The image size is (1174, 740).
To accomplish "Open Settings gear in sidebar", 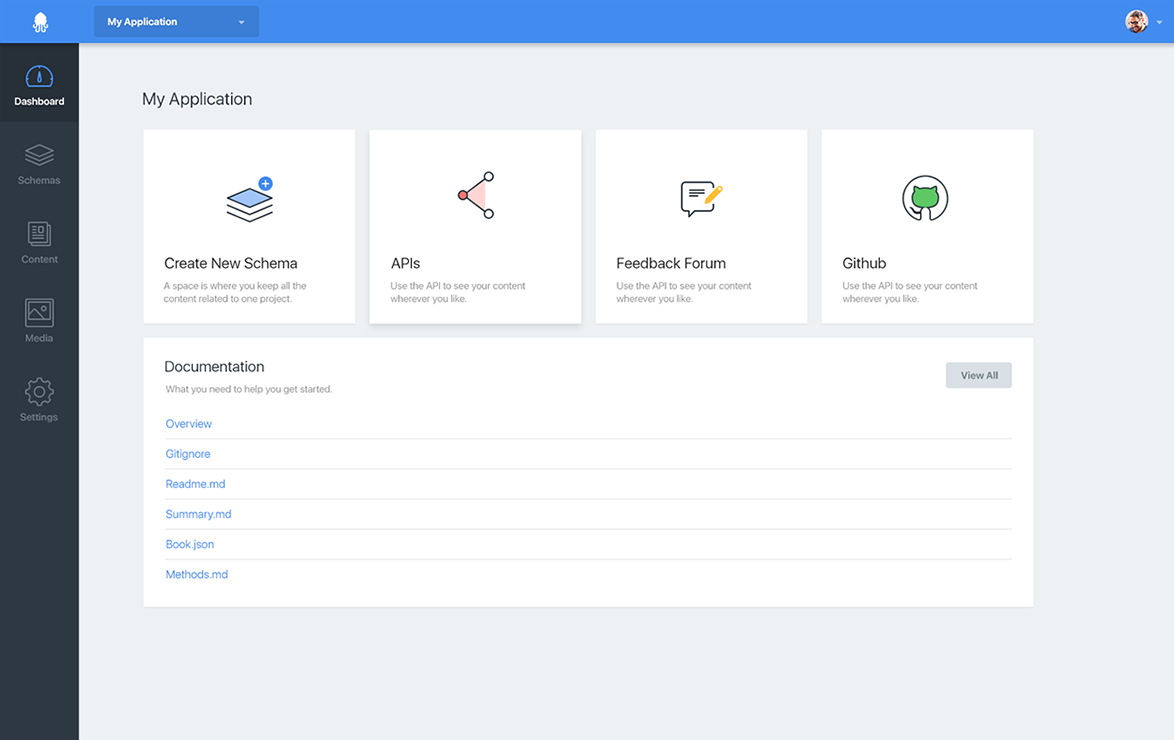I will 39,392.
